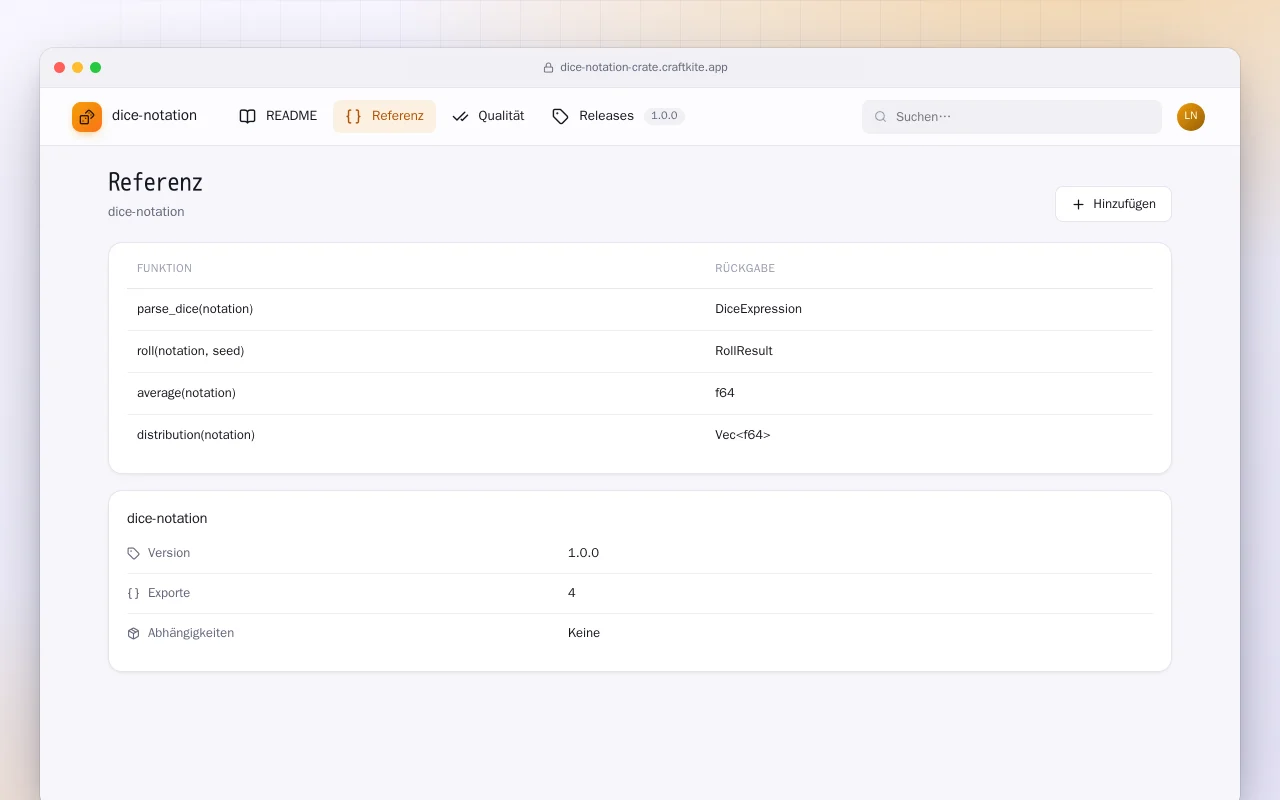Click the plus icon in Hinzufügen
The width and height of the screenshot is (1280, 800).
click(1078, 204)
